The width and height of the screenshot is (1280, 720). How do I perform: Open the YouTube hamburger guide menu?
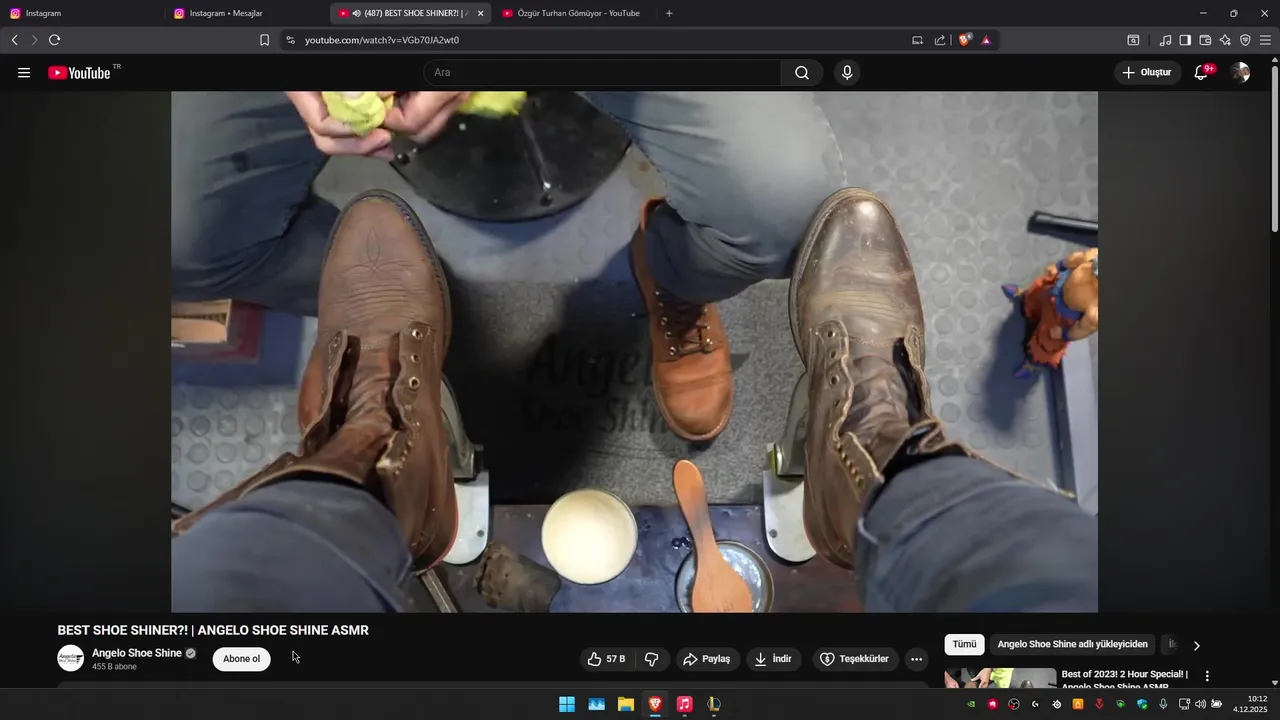(x=24, y=73)
